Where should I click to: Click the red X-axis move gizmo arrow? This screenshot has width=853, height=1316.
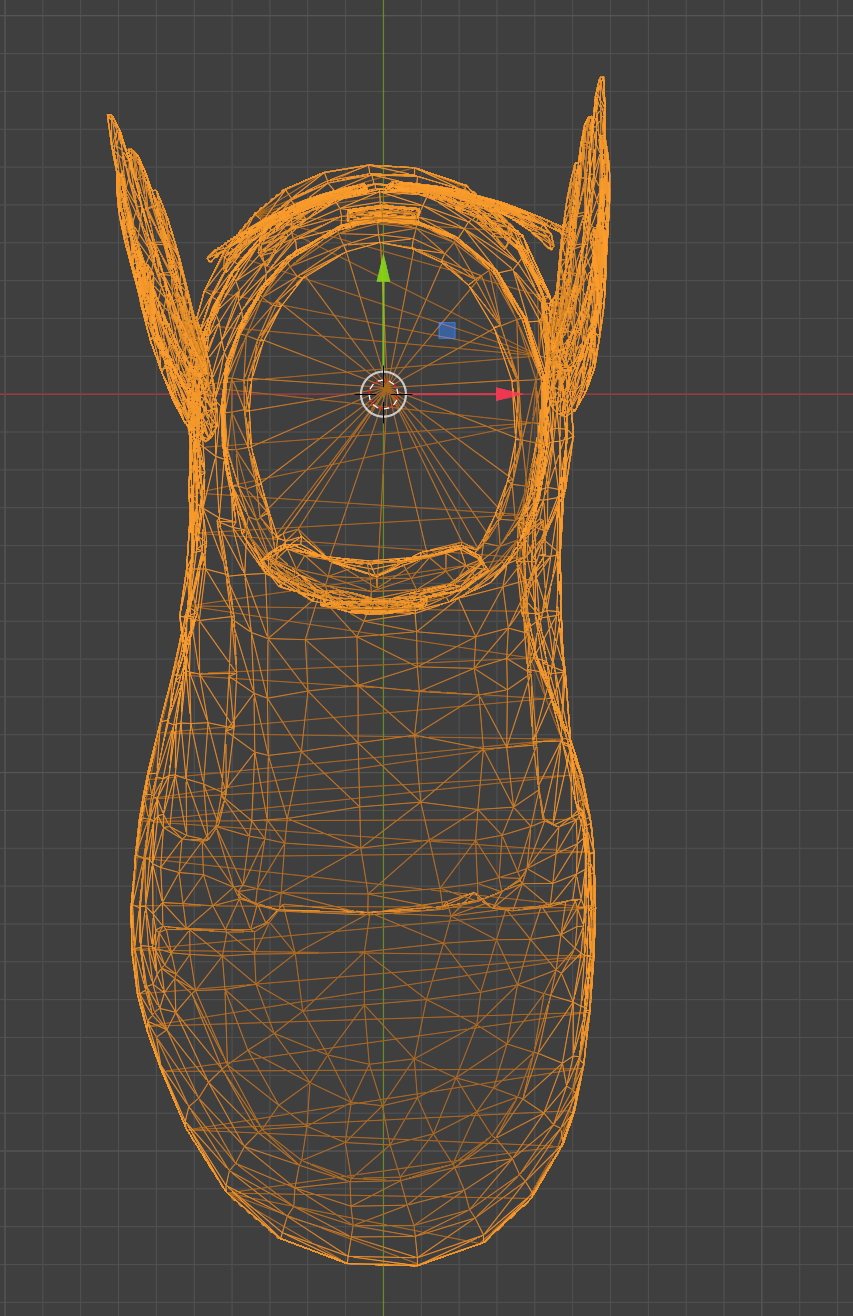pos(508,394)
